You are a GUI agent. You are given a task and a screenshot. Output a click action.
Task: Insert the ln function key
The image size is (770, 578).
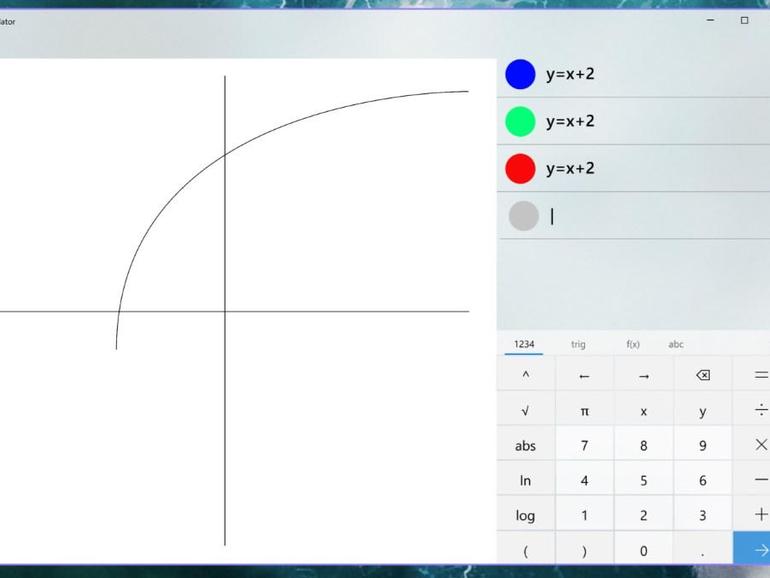pyautogui.click(x=525, y=480)
